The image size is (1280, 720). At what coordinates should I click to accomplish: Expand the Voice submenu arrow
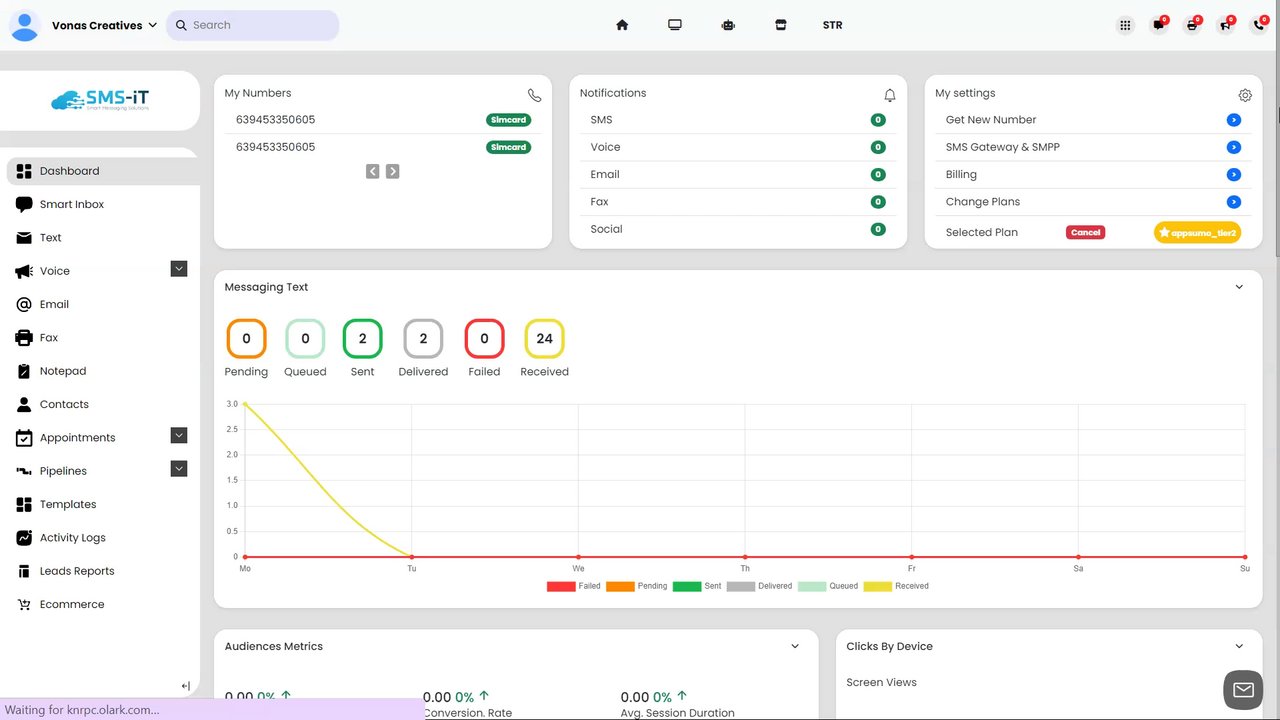pyautogui.click(x=179, y=269)
